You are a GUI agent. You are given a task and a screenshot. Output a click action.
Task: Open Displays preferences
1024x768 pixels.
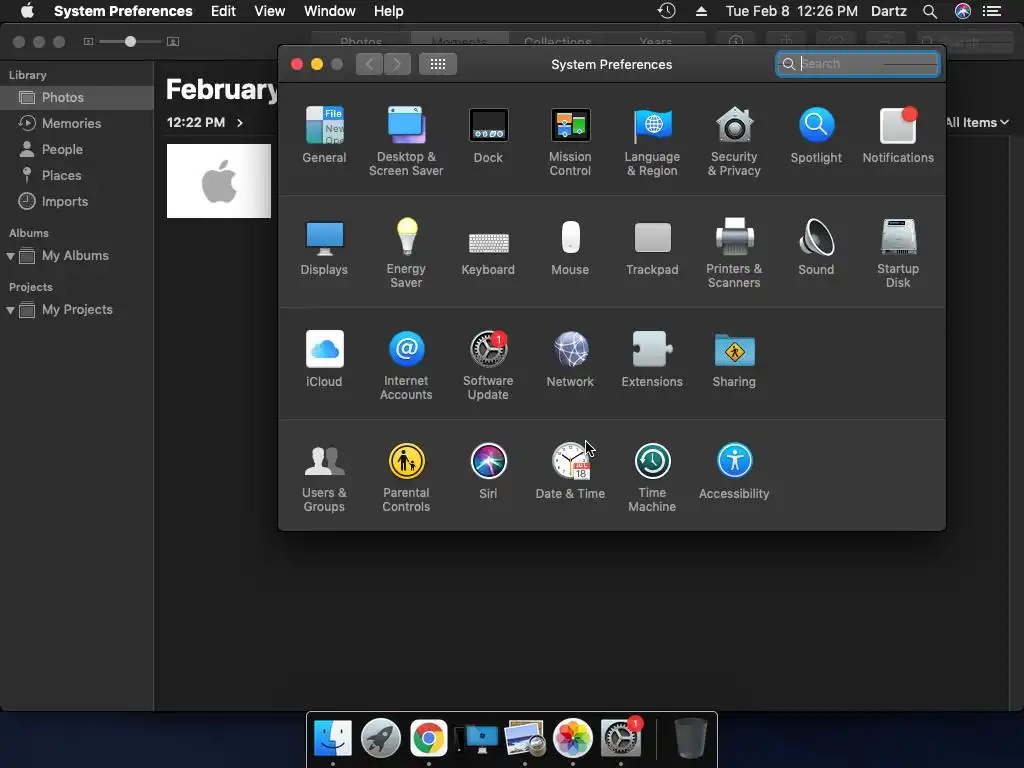click(324, 247)
